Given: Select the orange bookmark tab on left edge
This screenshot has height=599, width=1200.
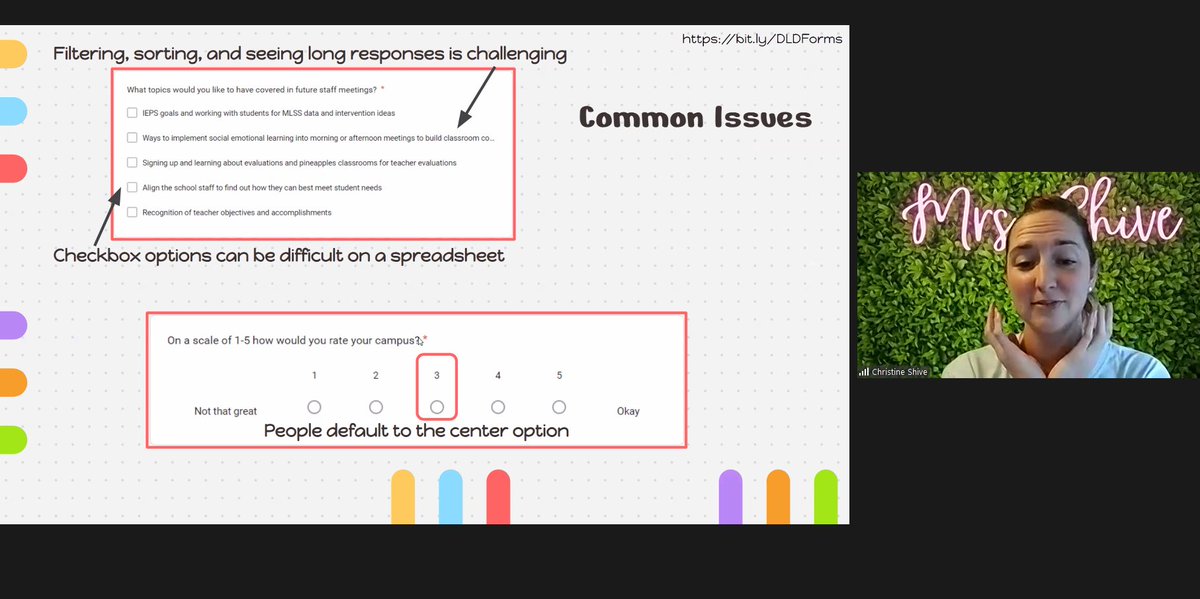Looking at the screenshot, I should 12,381.
